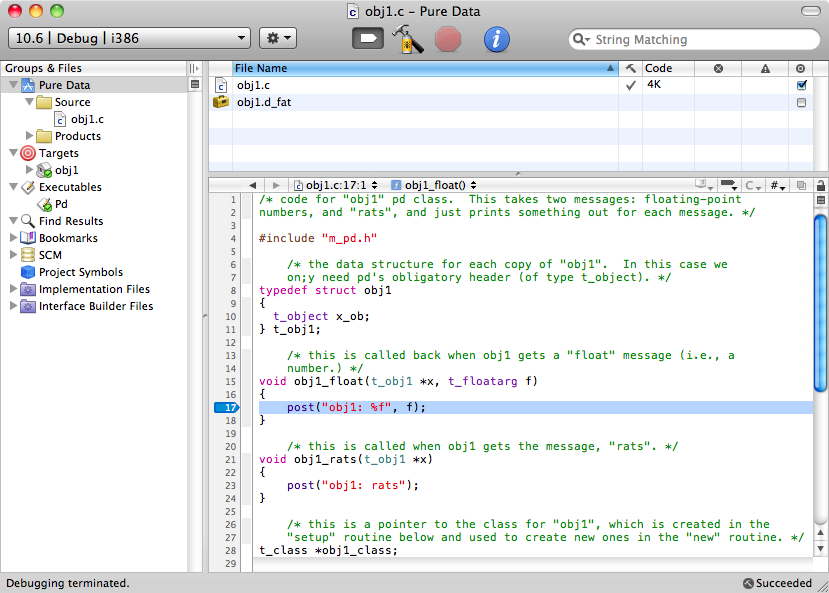Image resolution: width=829 pixels, height=593 pixels.
Task: Click the scroll up arrow in editor
Action: 821,533
